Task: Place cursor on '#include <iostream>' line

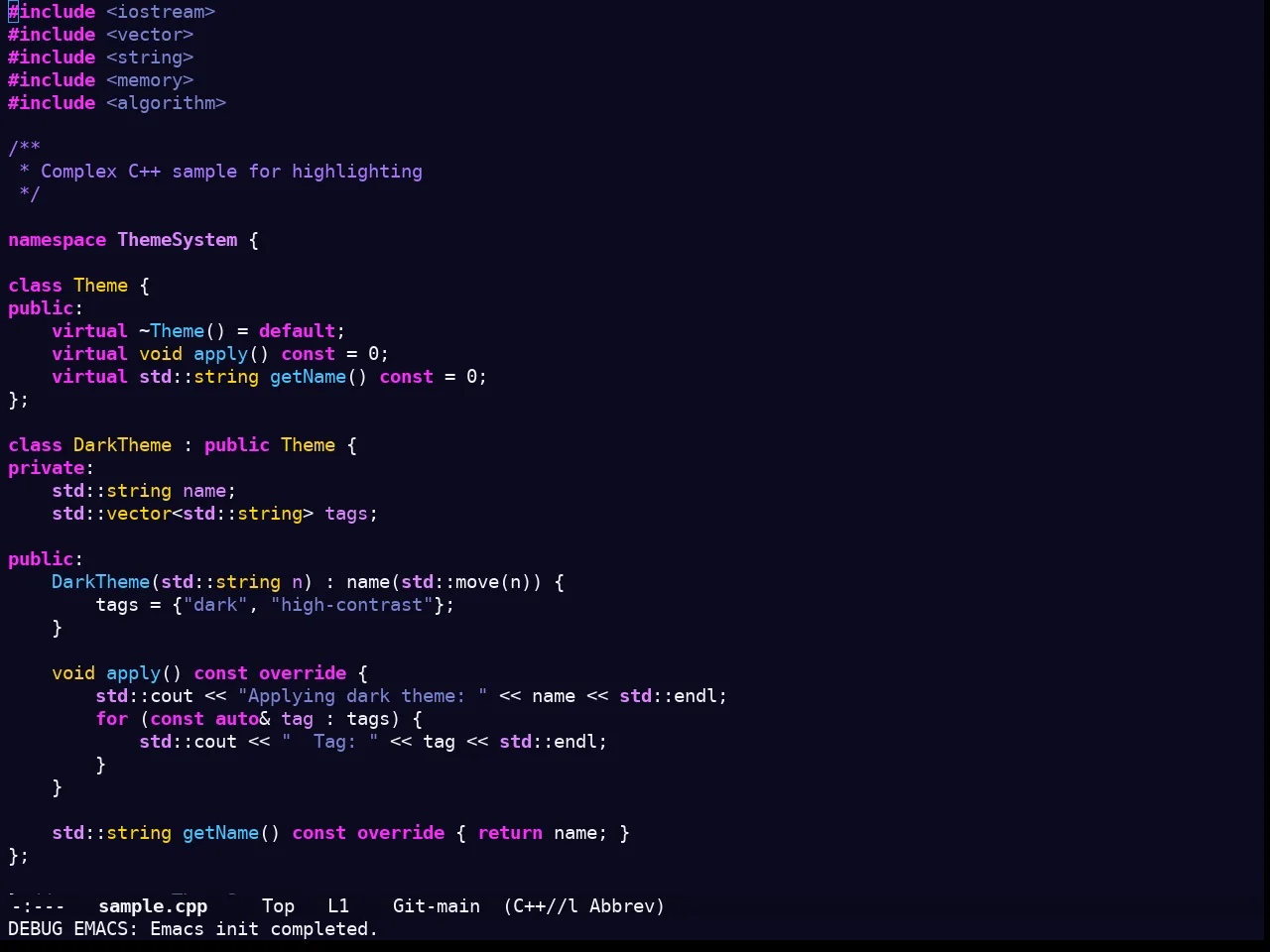Action: [x=112, y=12]
